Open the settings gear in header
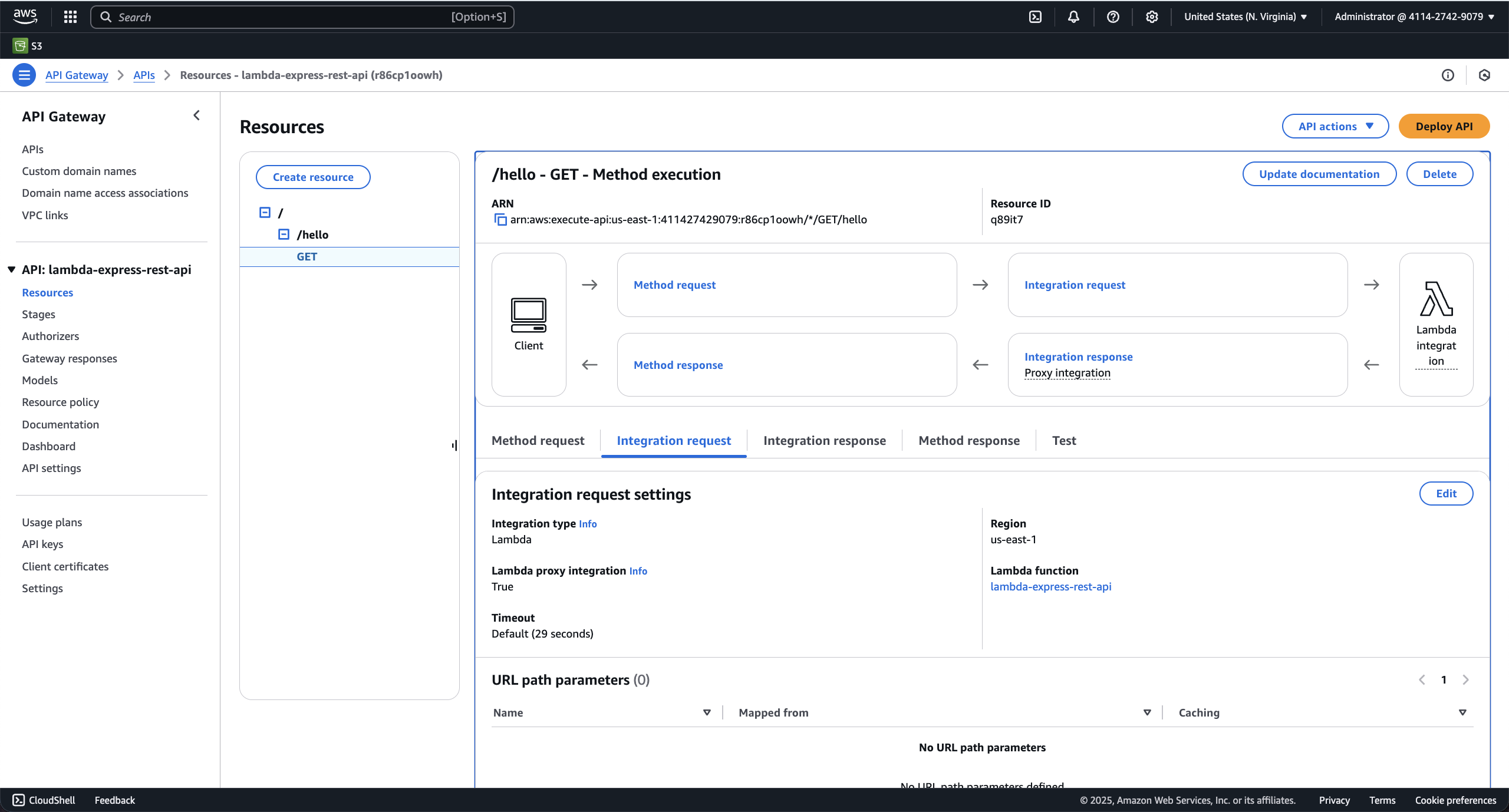Viewport: 1509px width, 812px height. click(x=1151, y=16)
